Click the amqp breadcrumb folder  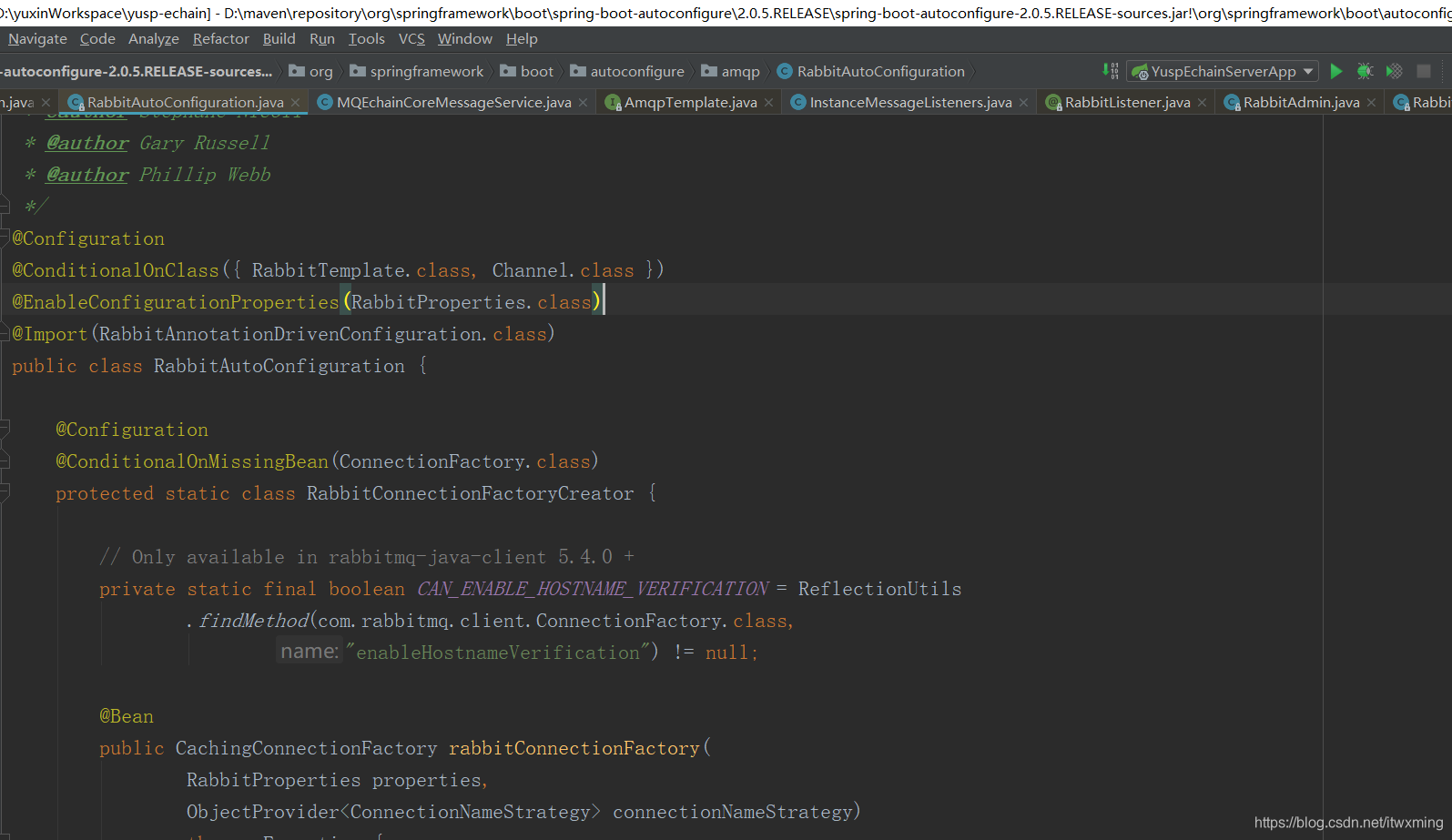pos(731,71)
